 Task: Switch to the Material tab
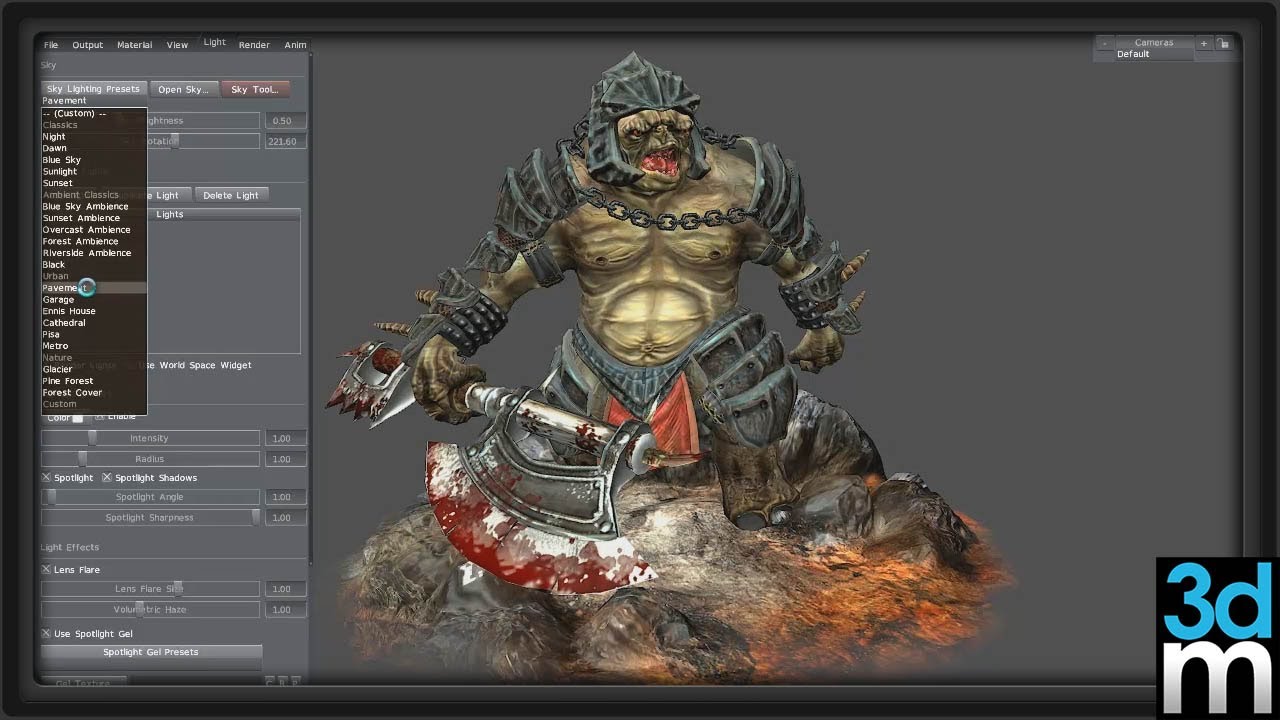click(134, 45)
